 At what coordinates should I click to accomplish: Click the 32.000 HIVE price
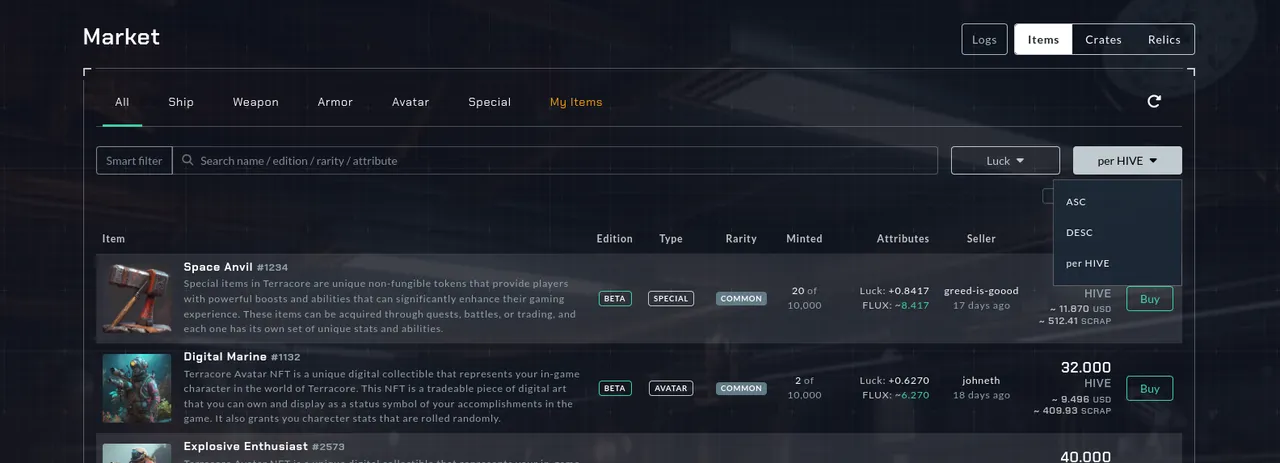click(x=1086, y=368)
